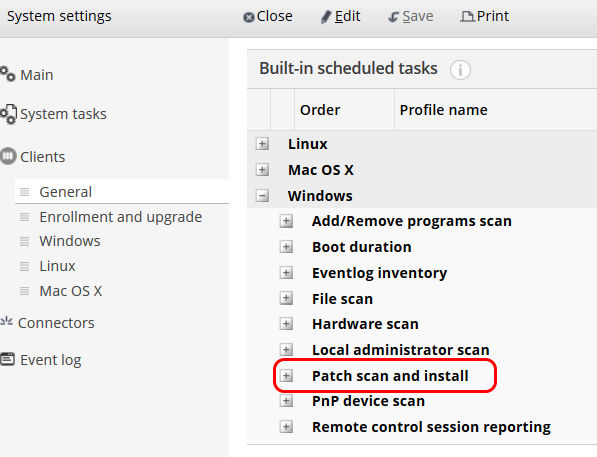Click the Event log icon

pyautogui.click(x=8, y=359)
